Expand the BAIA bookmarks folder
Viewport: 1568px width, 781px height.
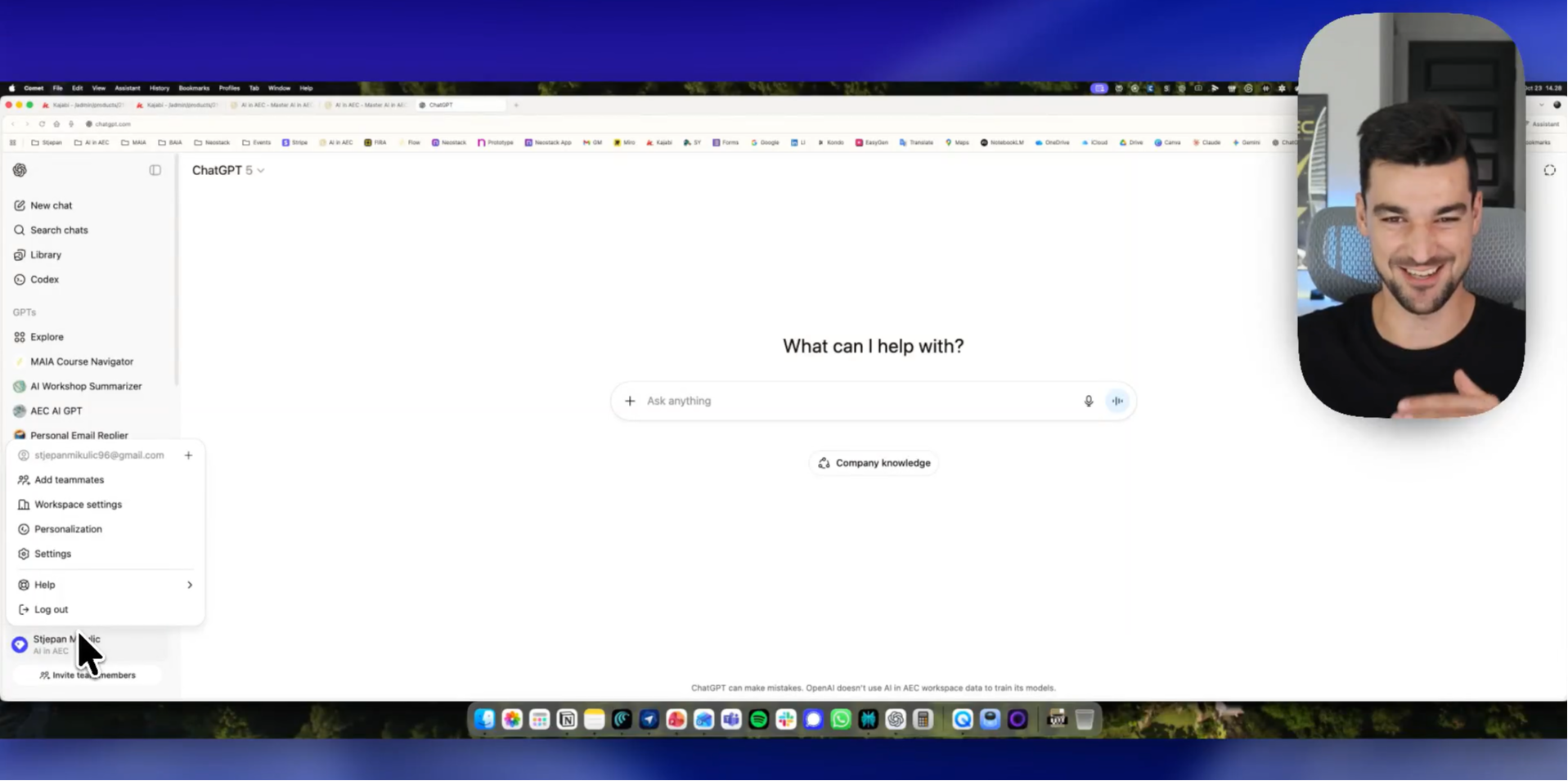tap(170, 142)
